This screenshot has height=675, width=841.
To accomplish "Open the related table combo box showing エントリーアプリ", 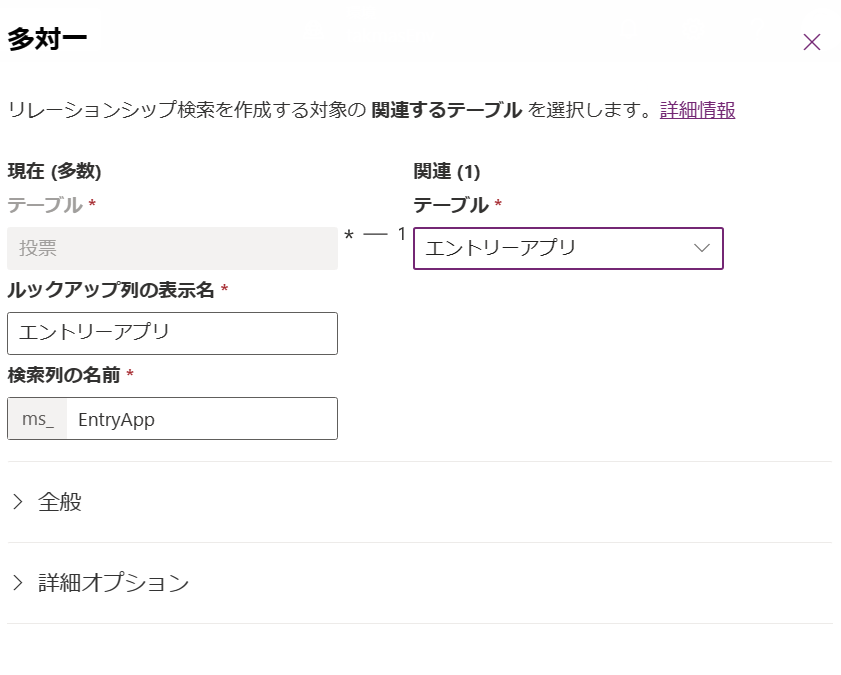I will click(x=555, y=248).
